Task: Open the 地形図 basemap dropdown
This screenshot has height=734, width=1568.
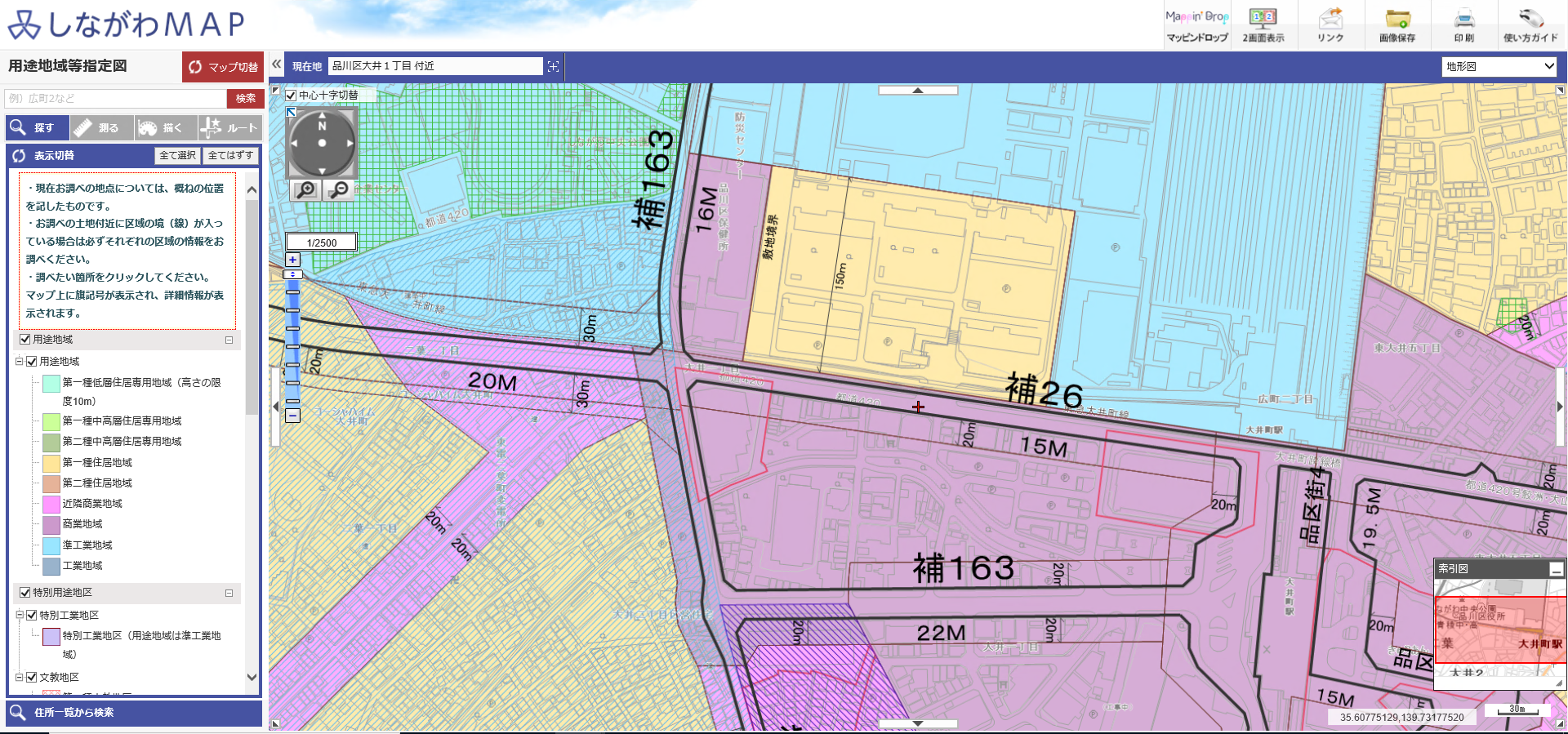Action: tap(1500, 66)
